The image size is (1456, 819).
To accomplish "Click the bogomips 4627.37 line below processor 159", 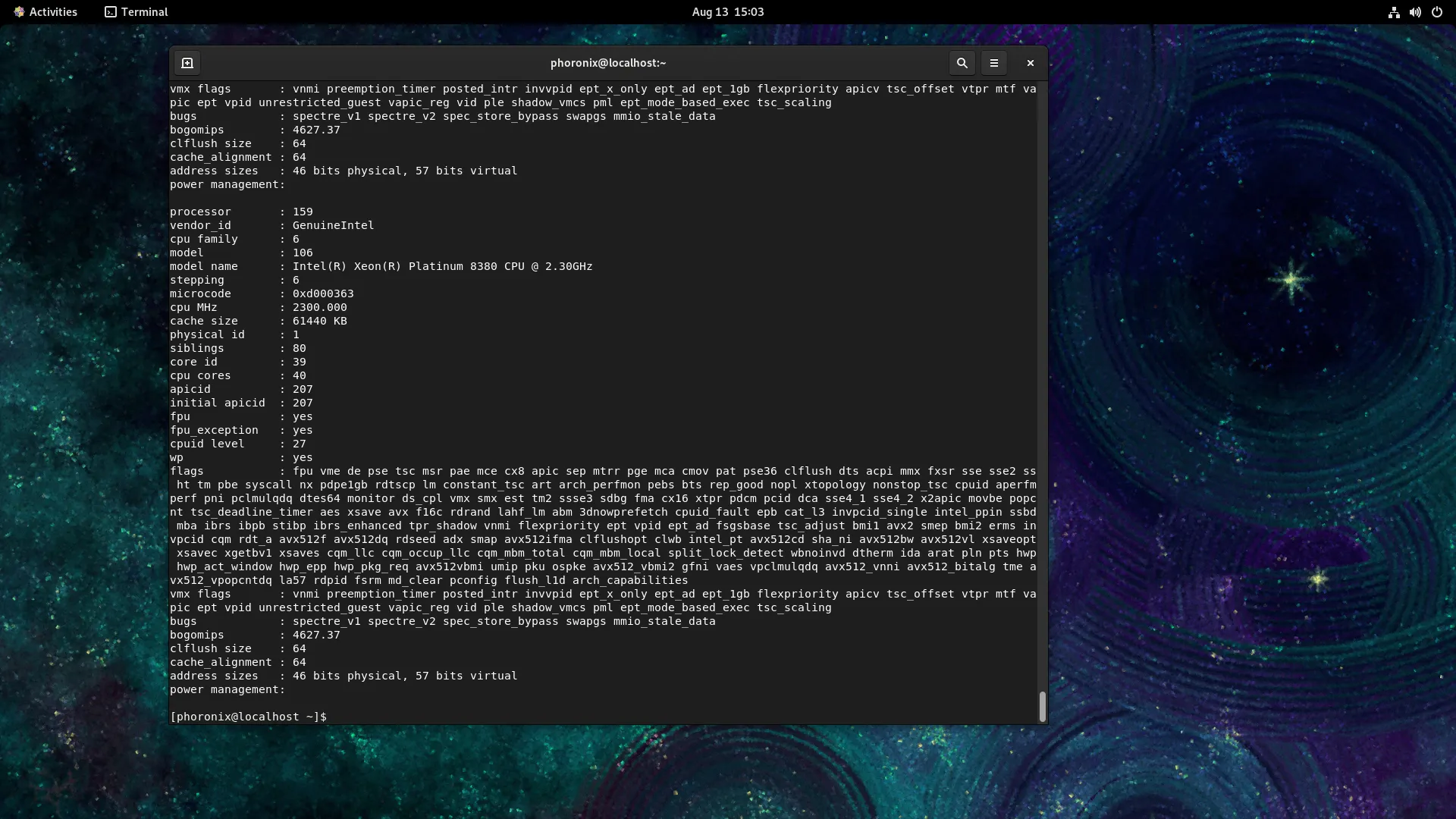I will pos(255,635).
